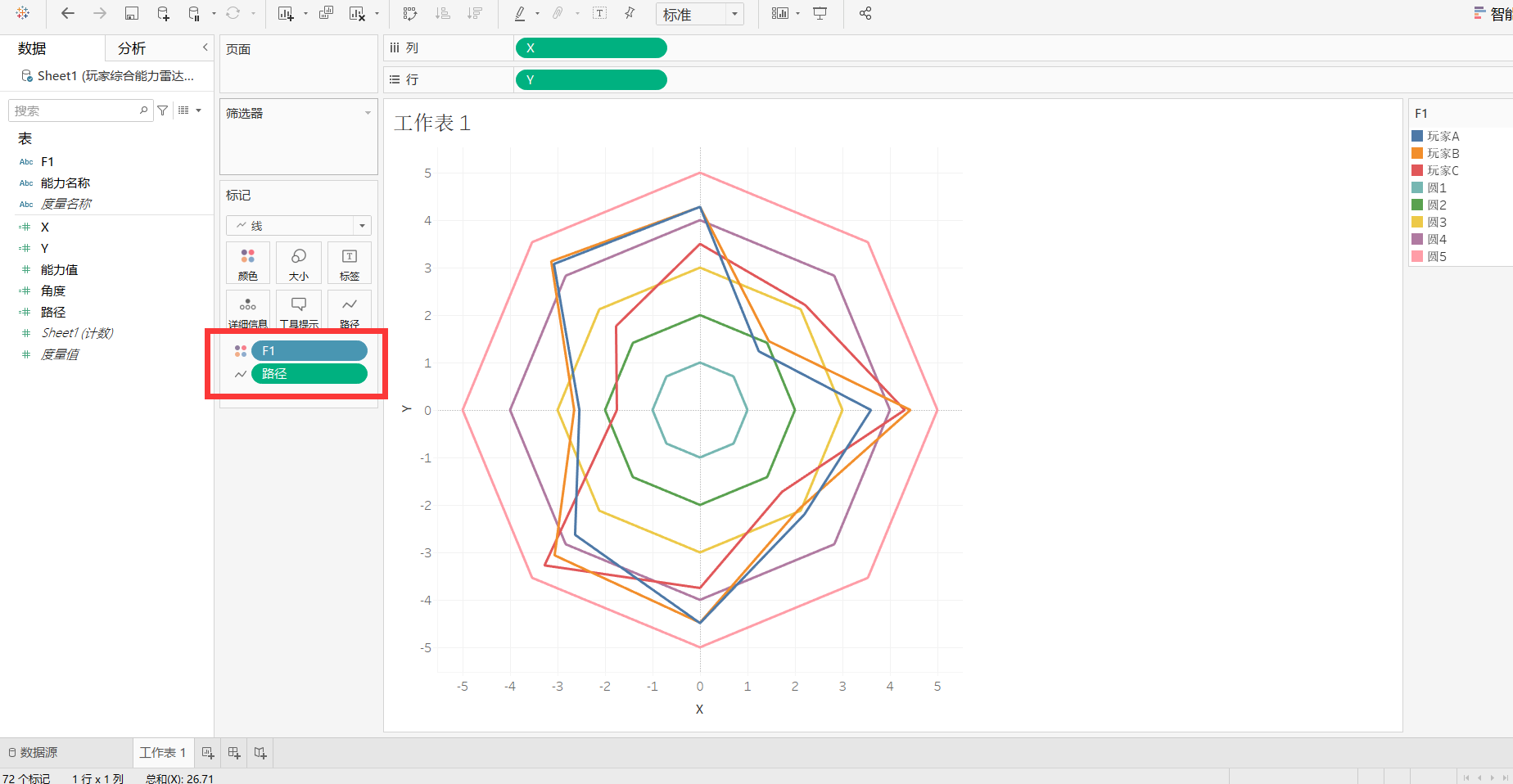Click the refresh data icon
Screen dimensions: 1513x784
pos(233,13)
